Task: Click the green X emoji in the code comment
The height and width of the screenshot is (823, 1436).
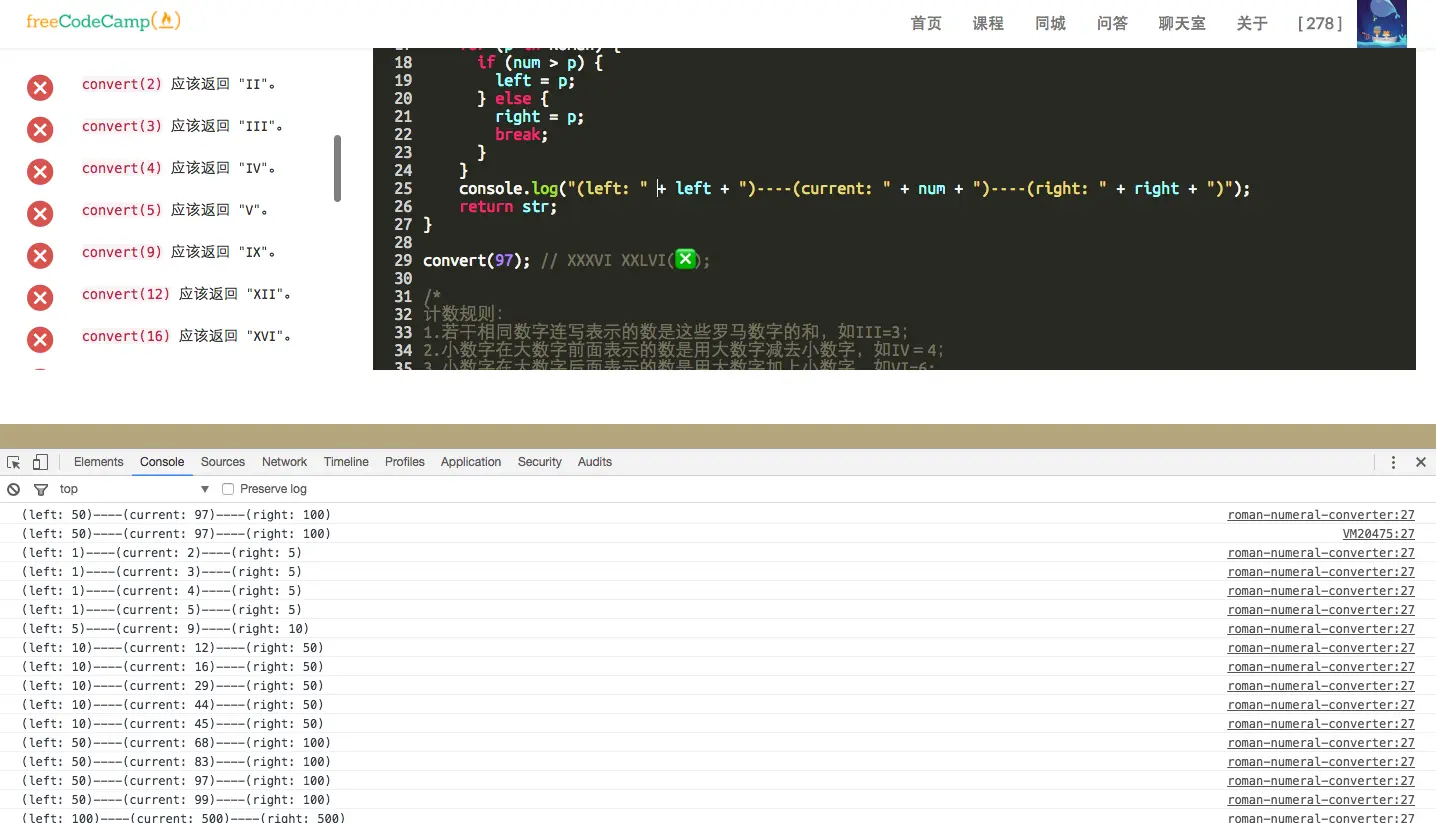Action: (685, 260)
